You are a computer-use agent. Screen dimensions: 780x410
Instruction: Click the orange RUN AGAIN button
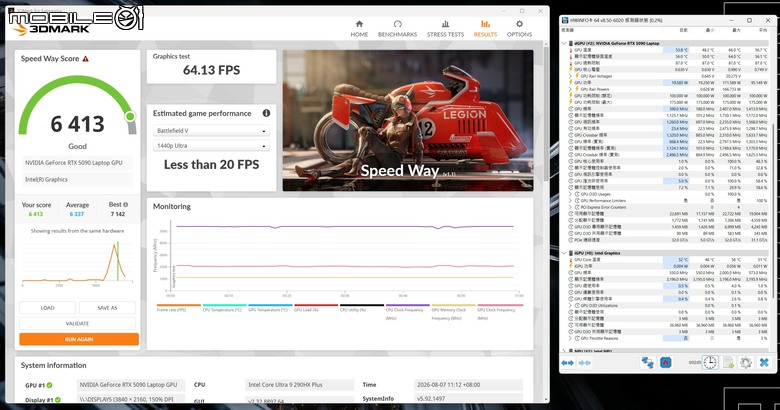[x=79, y=339]
